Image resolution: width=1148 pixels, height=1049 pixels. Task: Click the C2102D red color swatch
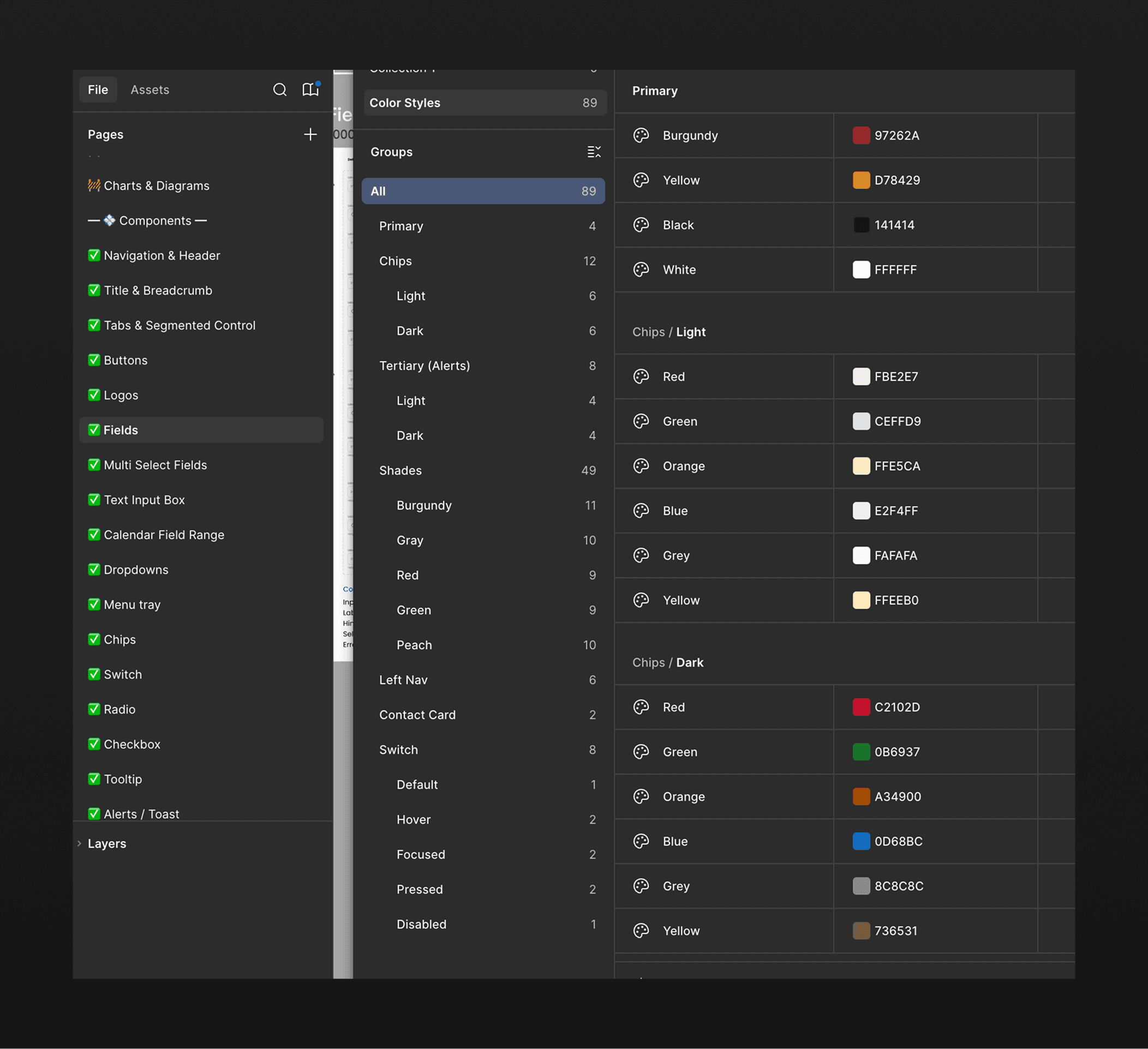point(861,707)
